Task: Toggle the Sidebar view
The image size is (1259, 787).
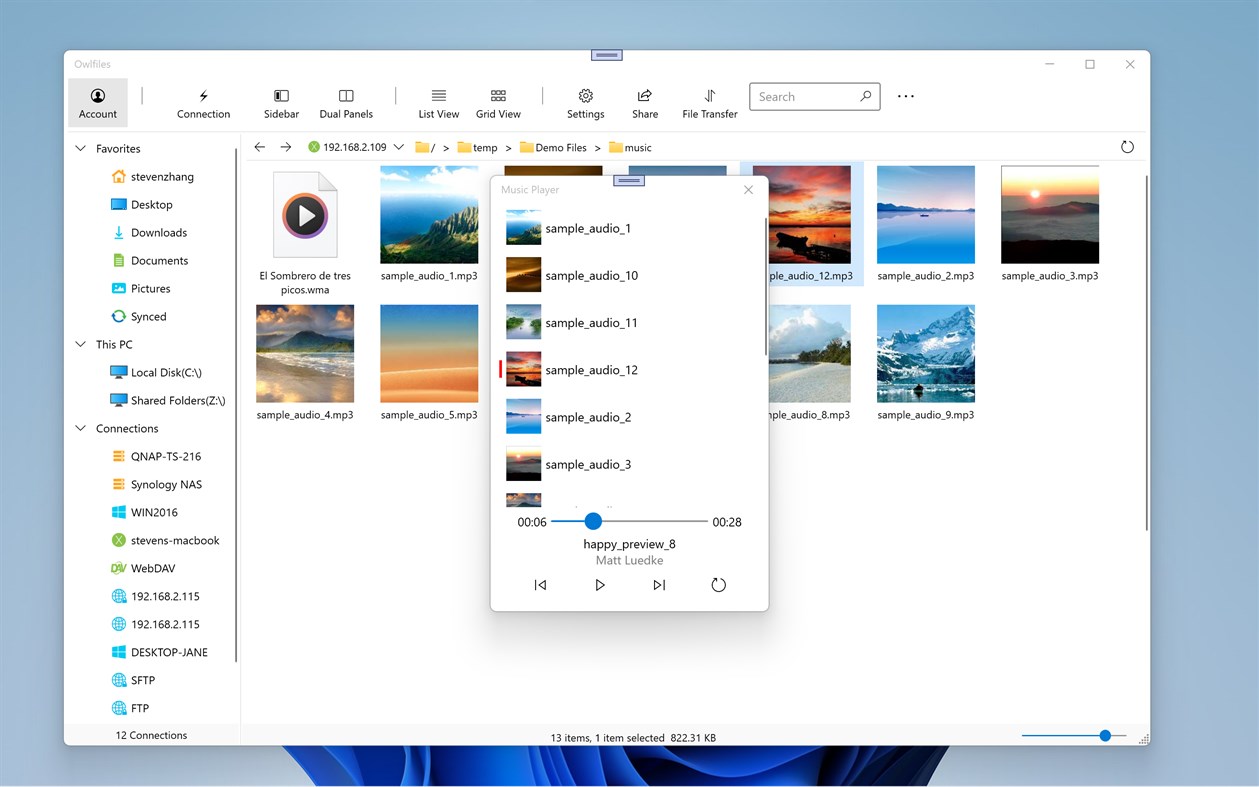Action: pyautogui.click(x=281, y=101)
